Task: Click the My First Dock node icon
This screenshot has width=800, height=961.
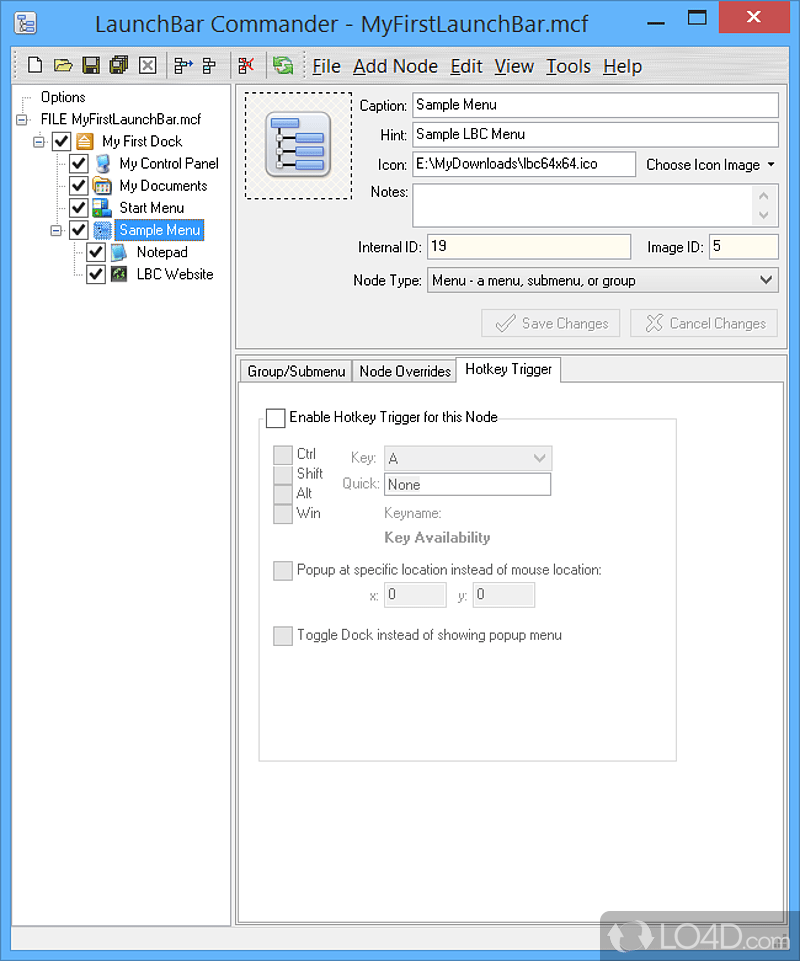Action: [85, 142]
